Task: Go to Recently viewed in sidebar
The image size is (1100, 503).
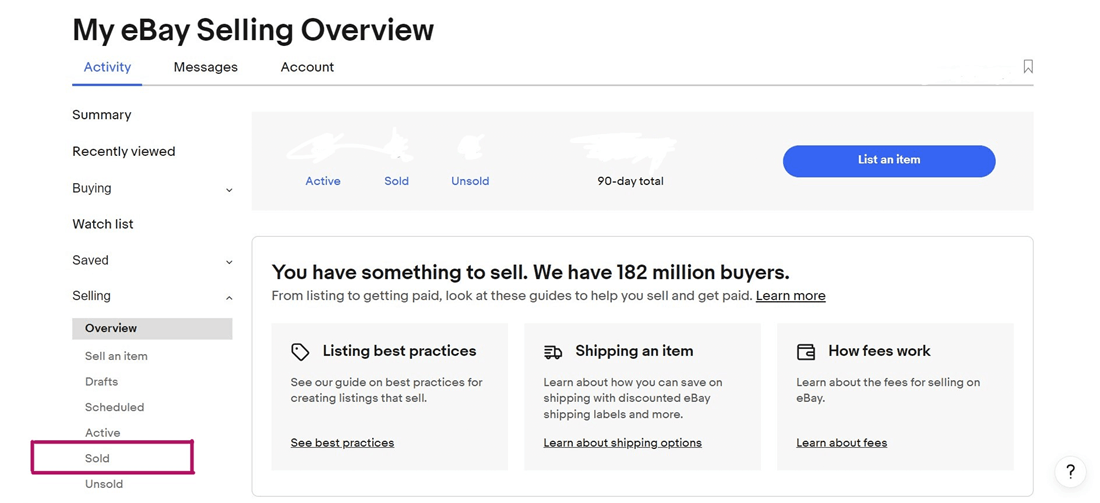Action: pyautogui.click(x=123, y=152)
